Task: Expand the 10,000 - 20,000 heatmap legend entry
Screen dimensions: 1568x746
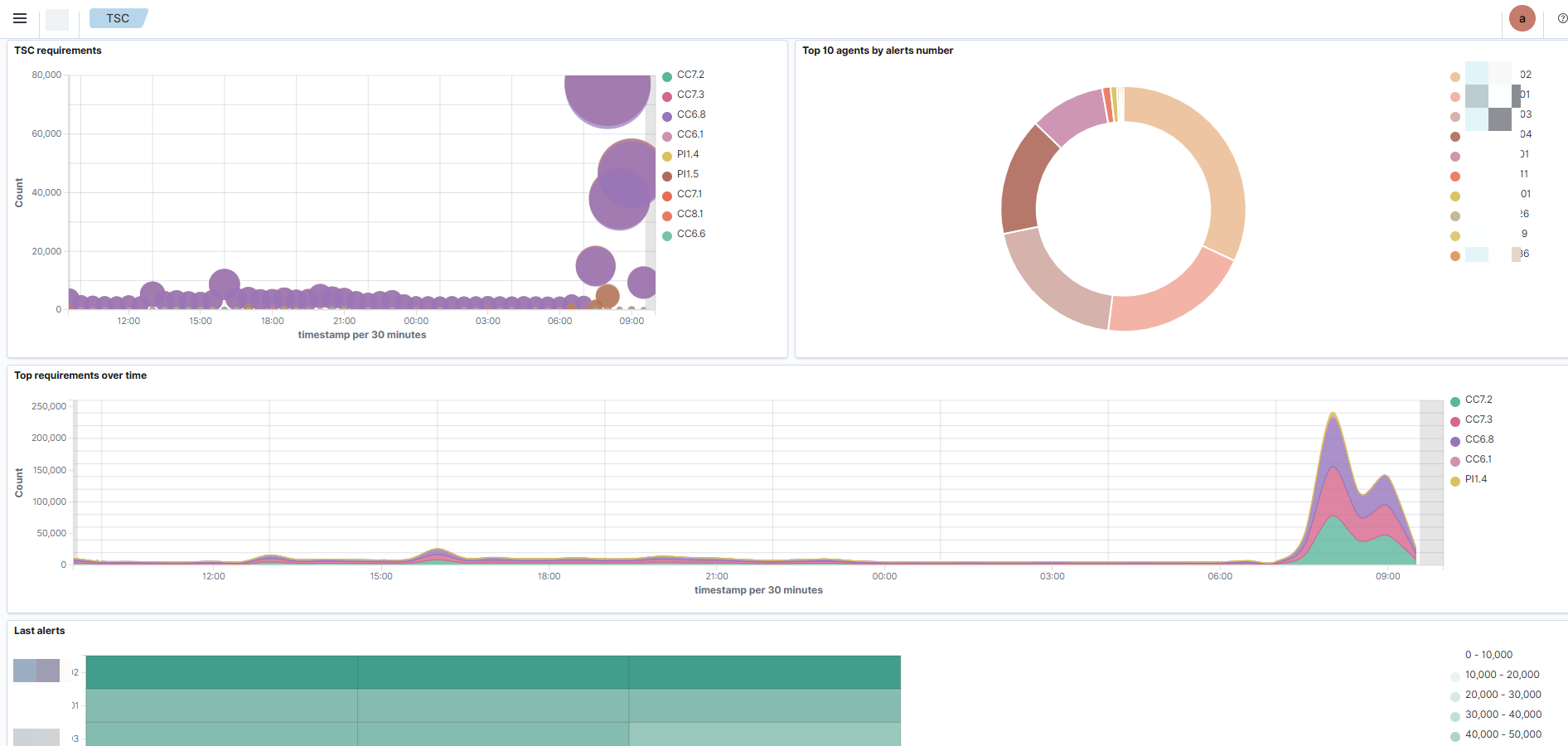Action: [1502, 675]
